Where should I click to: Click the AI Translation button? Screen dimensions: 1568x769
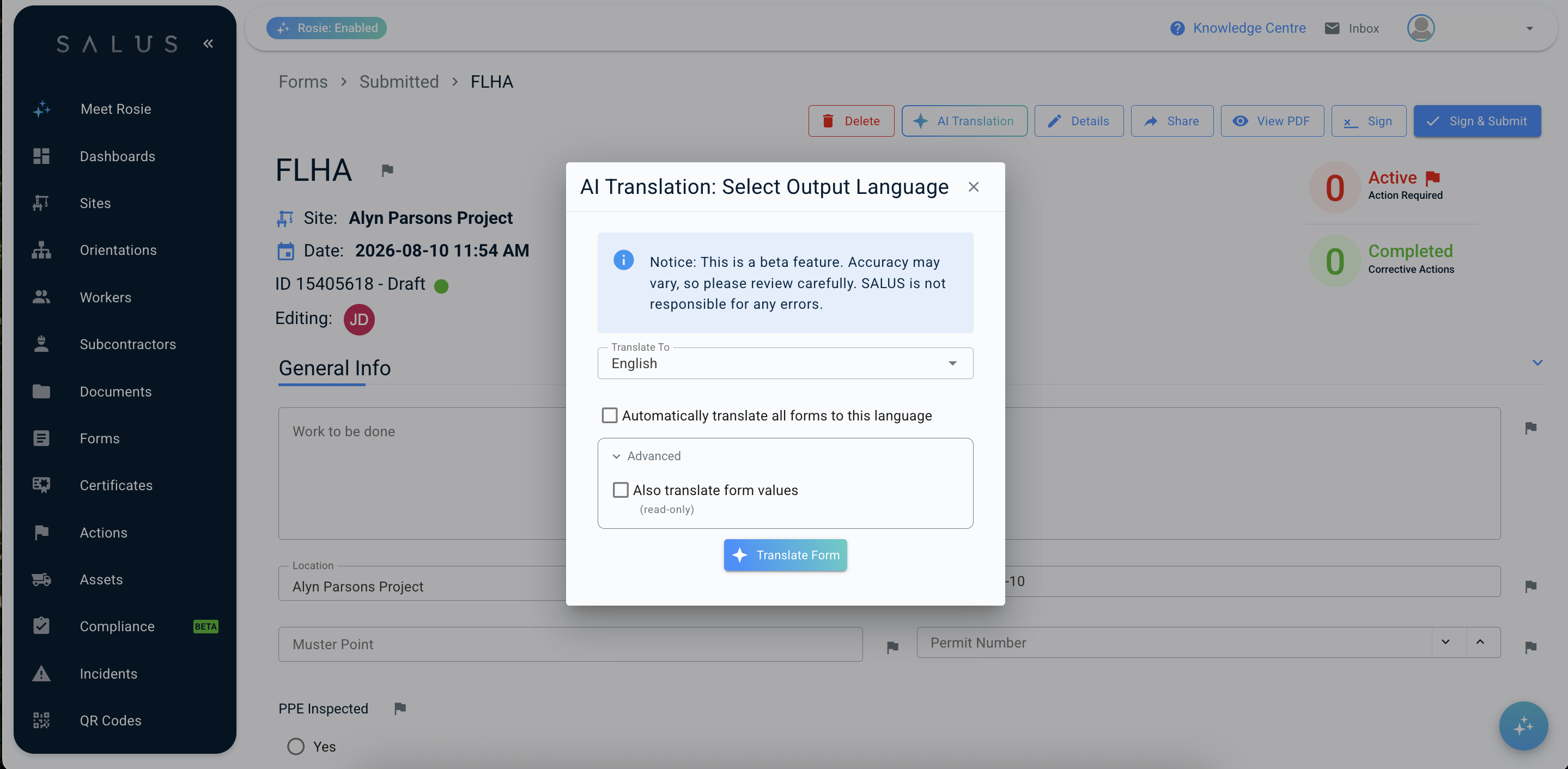pos(964,121)
